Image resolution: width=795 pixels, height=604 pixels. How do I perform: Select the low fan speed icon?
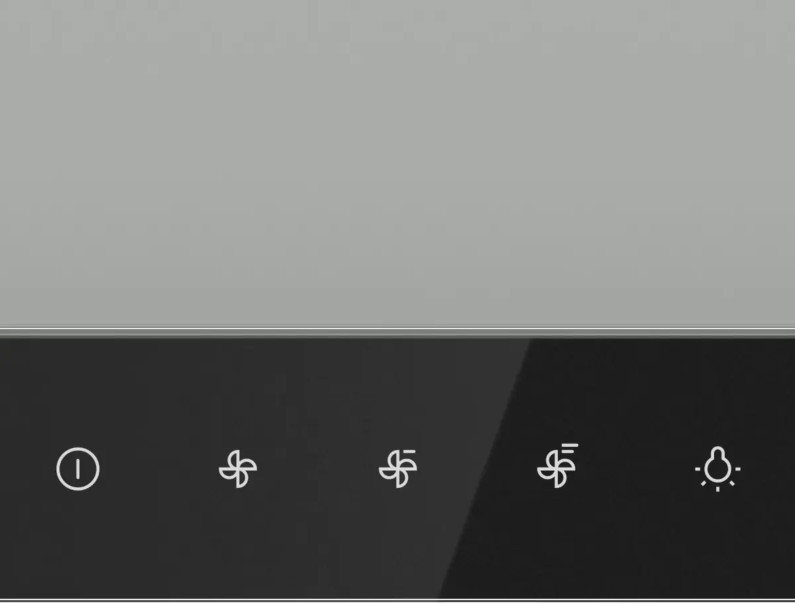(238, 469)
